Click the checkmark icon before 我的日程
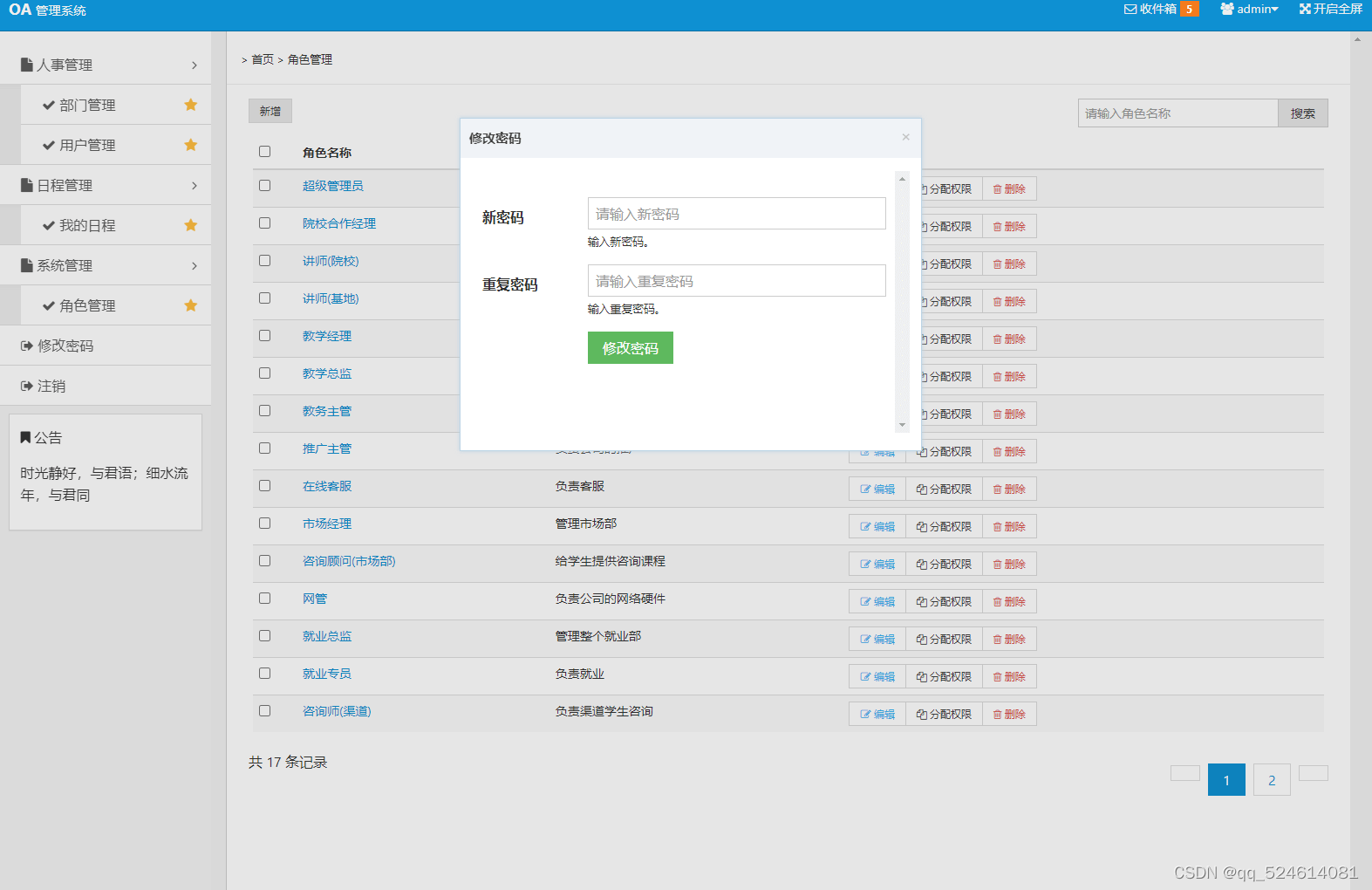 49,225
